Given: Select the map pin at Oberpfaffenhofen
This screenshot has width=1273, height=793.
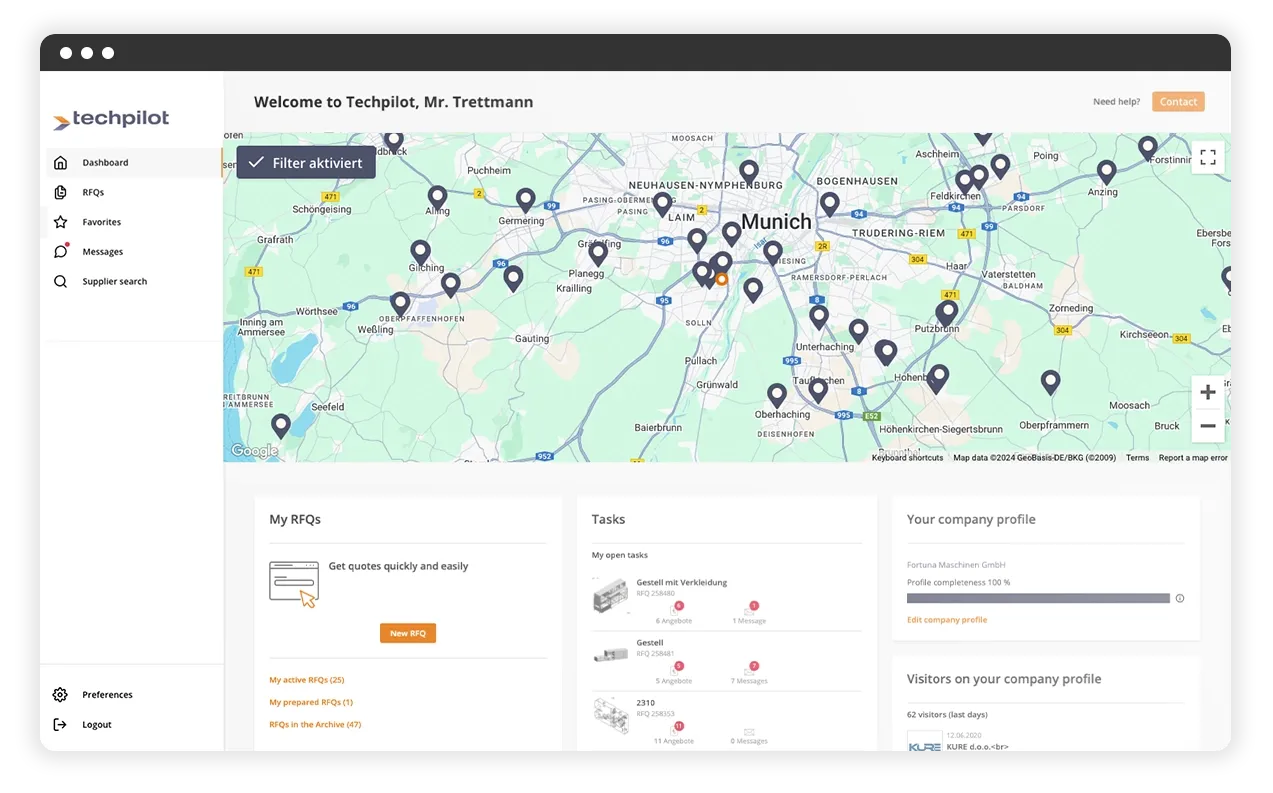Looking at the screenshot, I should tap(400, 303).
